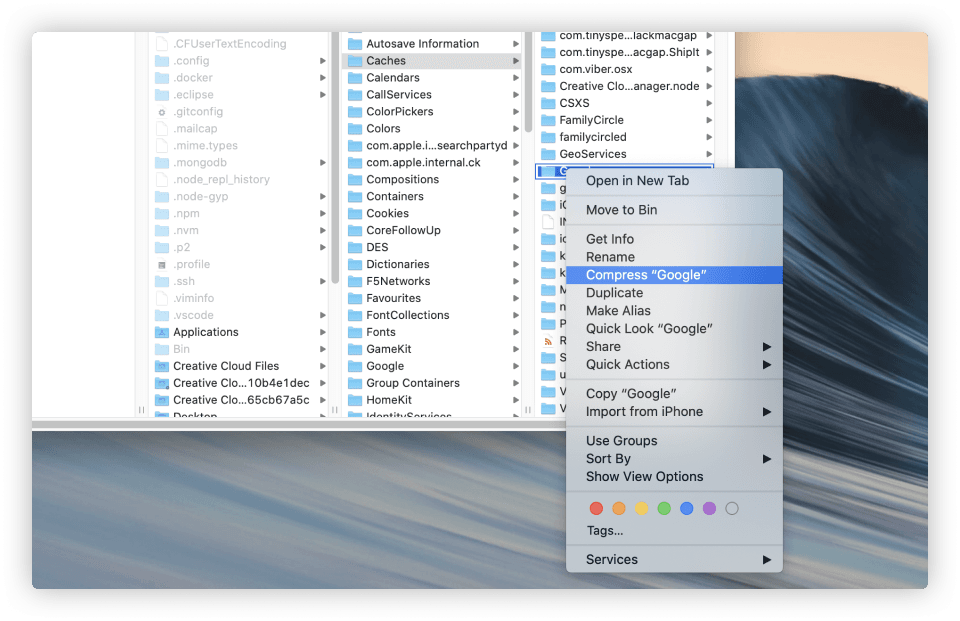Click the FamilyCircle folder icon

(x=548, y=120)
